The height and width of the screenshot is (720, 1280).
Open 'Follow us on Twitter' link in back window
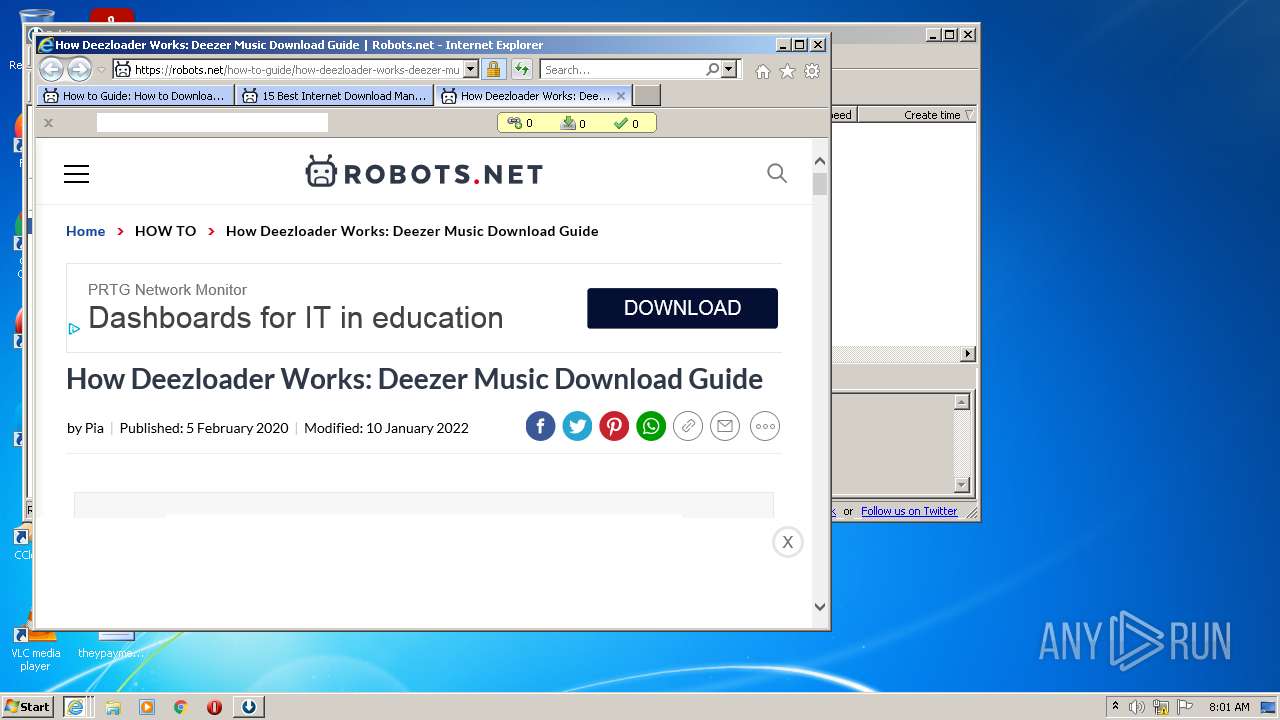tap(909, 511)
